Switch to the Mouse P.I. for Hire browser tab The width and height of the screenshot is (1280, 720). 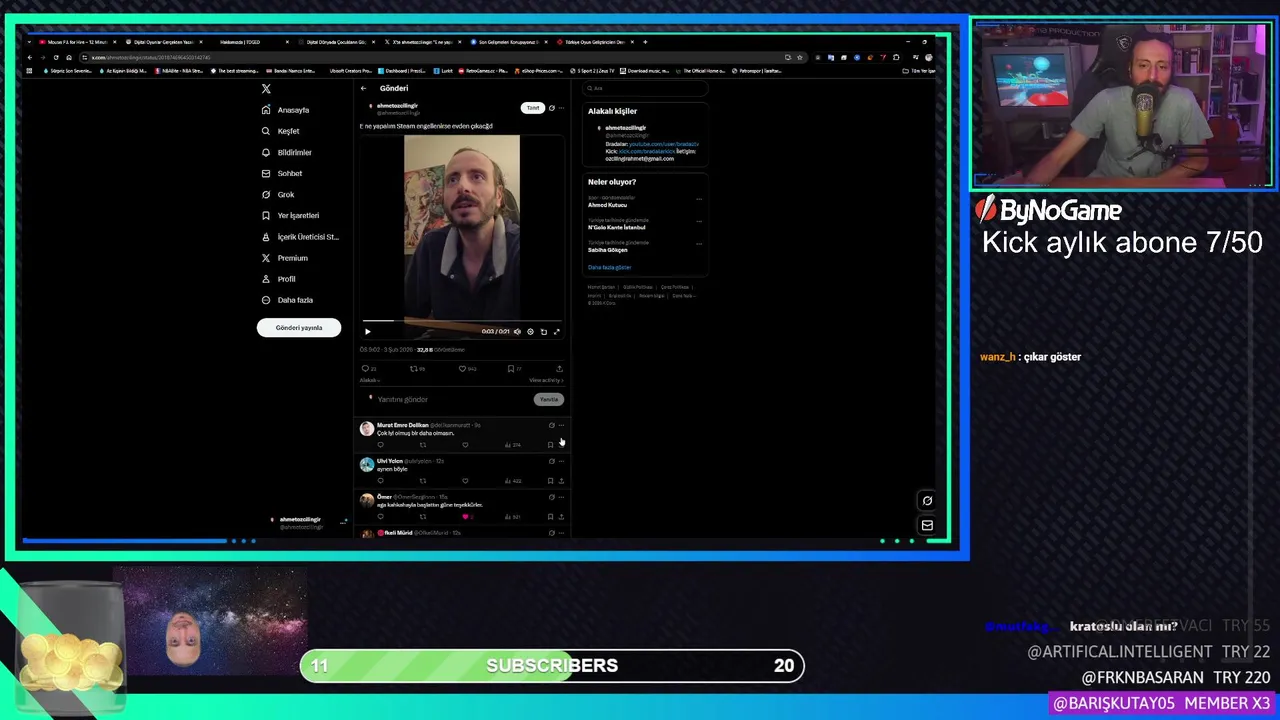76,42
